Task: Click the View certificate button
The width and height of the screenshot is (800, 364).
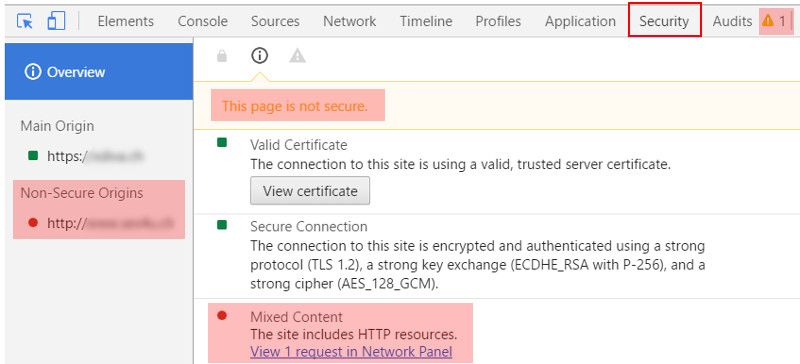Action: 310,191
